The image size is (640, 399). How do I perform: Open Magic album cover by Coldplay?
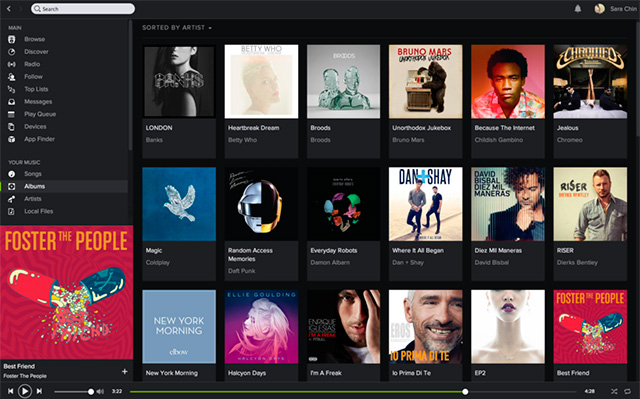[x=179, y=204]
